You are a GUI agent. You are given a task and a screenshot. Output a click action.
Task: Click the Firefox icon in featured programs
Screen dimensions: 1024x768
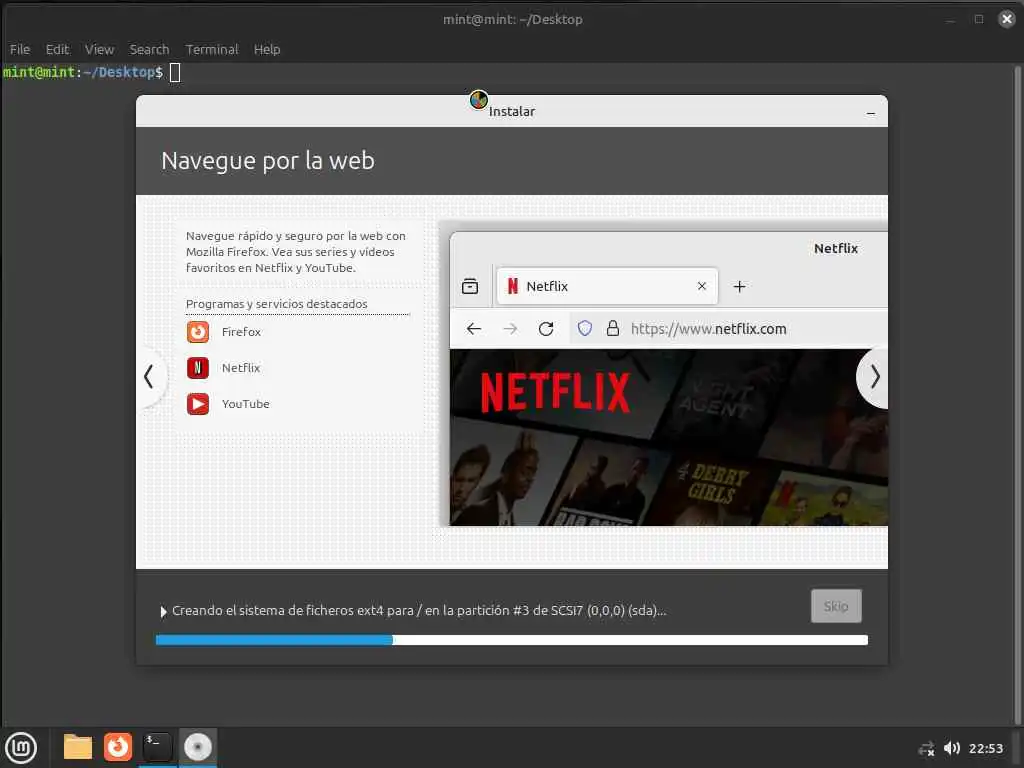pyautogui.click(x=198, y=332)
